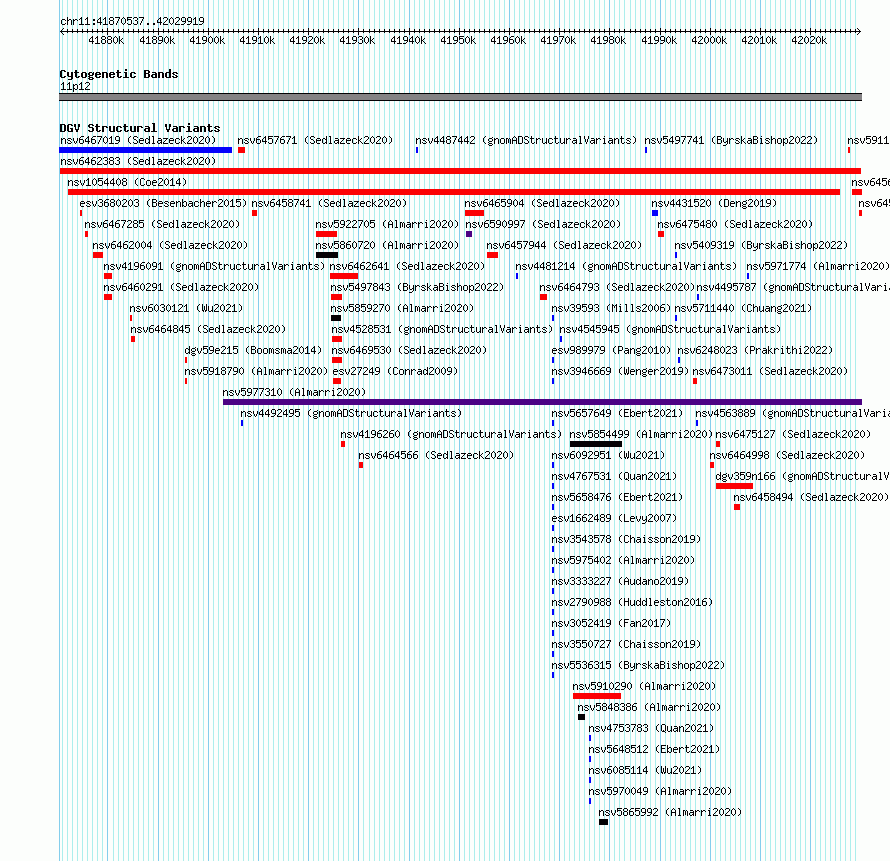Click nsv5657649 (Ebert2021) label
890x861 pixels.
(618, 413)
